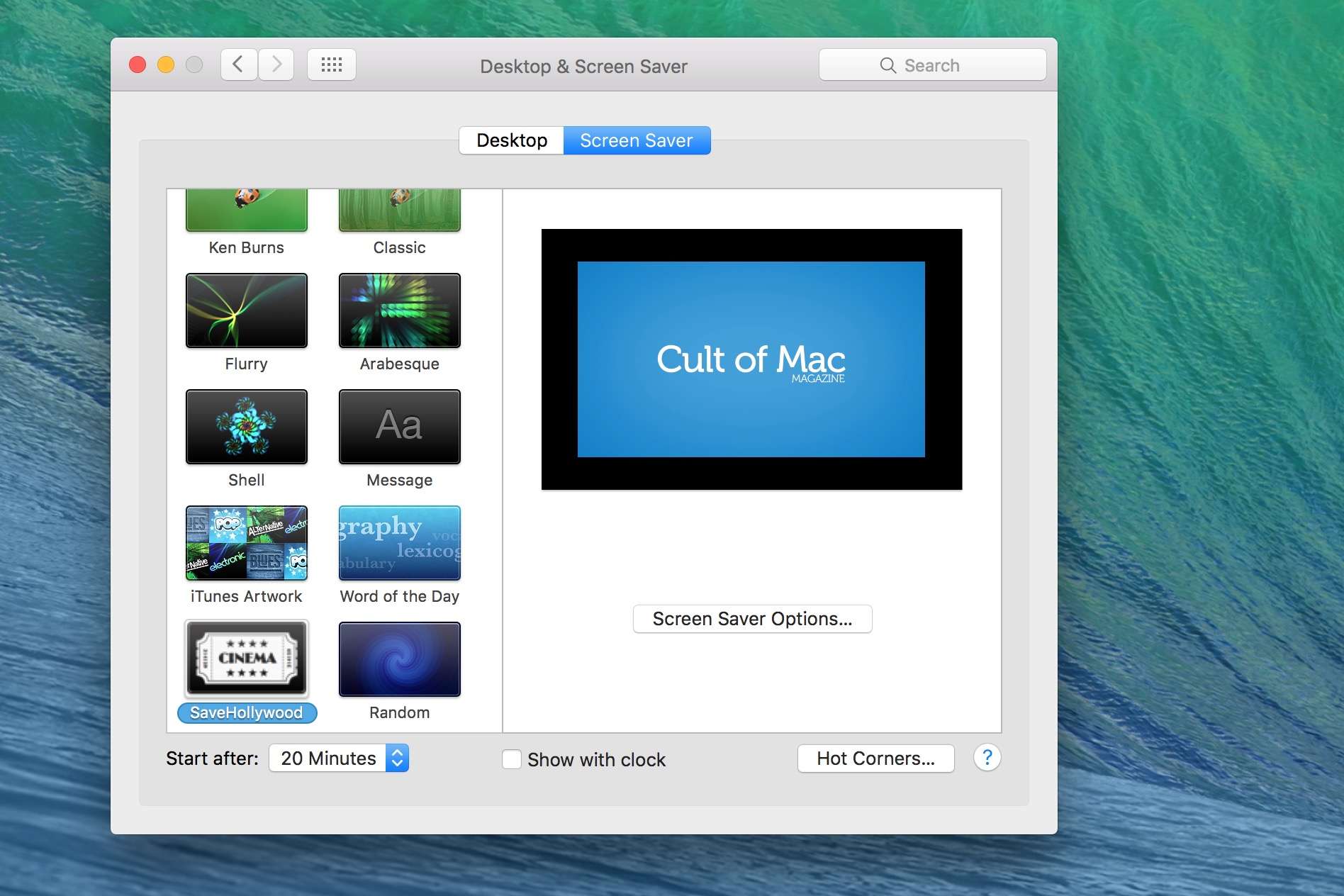Switch to the Desktop tab
Image resolution: width=1344 pixels, height=896 pixels.
coord(511,140)
